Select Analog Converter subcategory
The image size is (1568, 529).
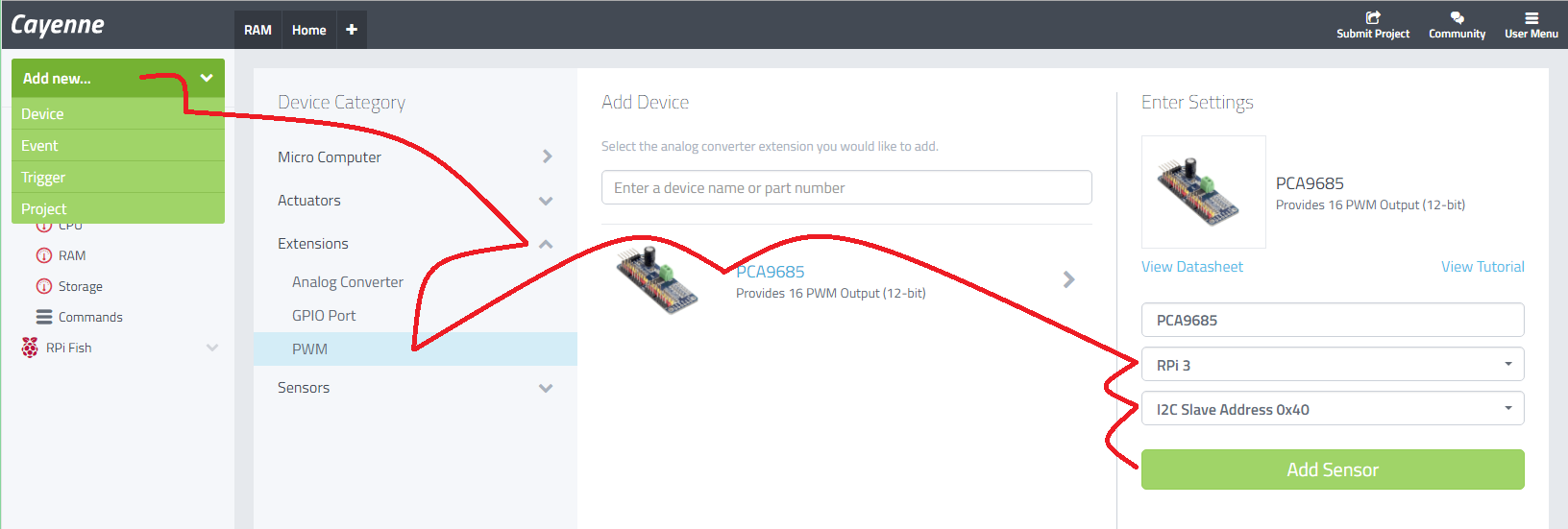pos(348,281)
